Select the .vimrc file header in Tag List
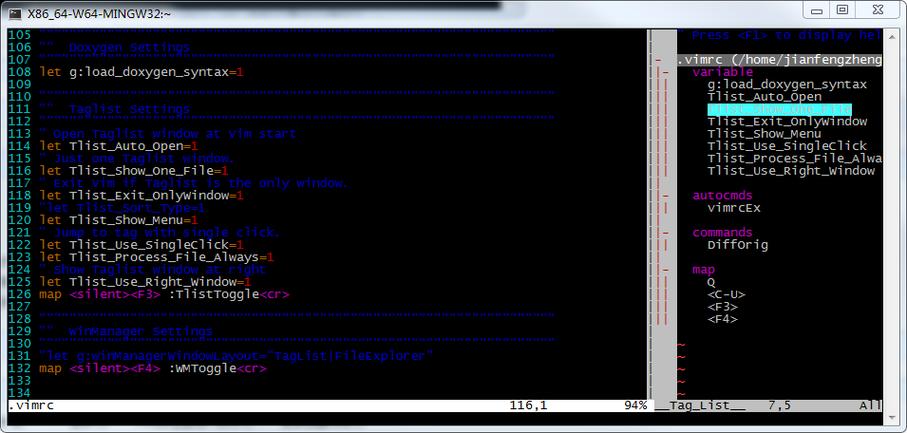 coord(779,60)
